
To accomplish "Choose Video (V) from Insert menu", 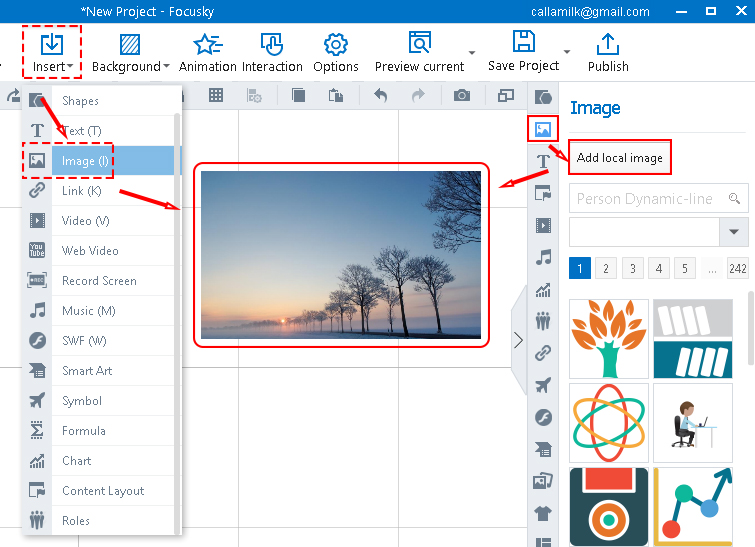I will coord(98,221).
